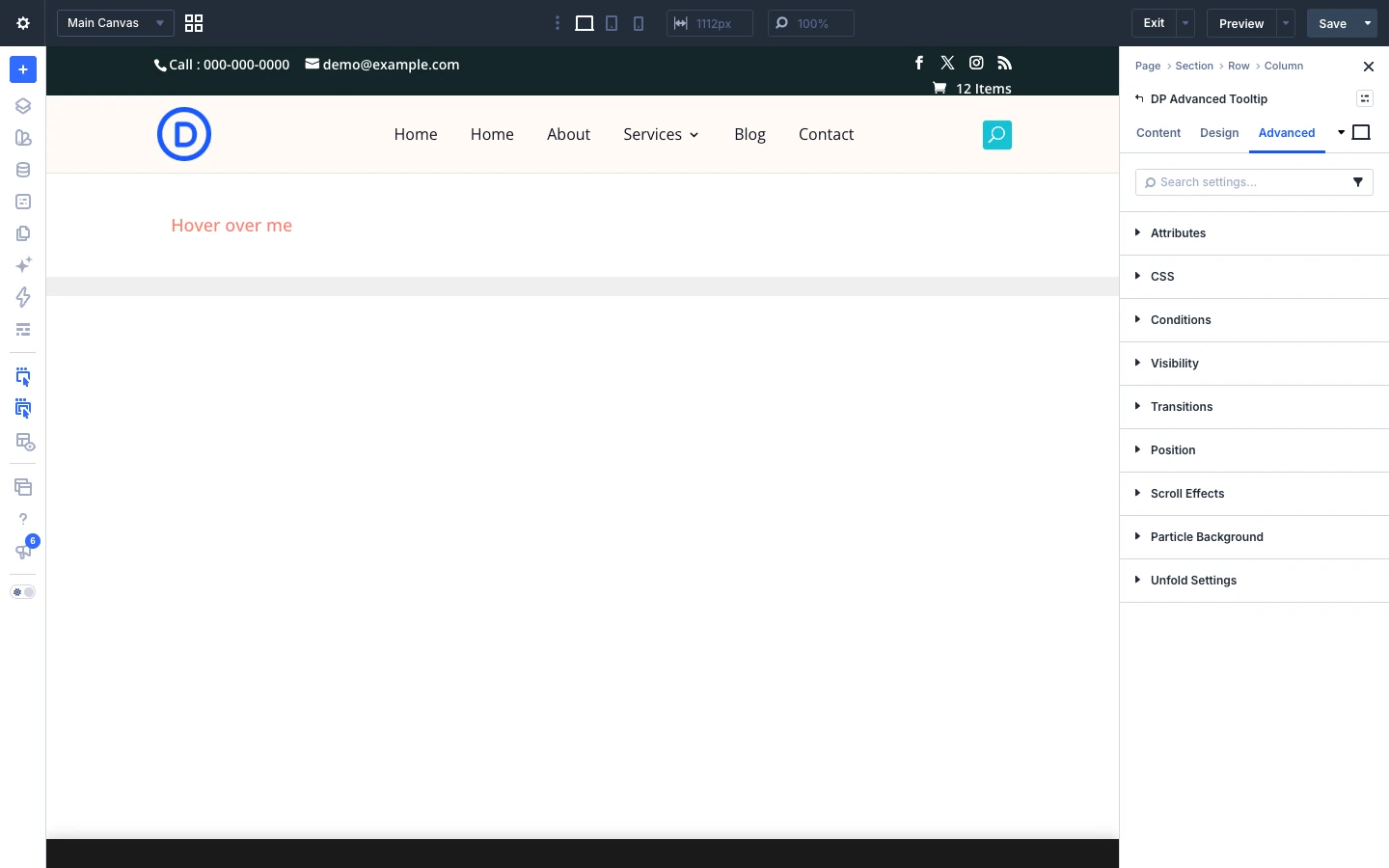Click the Facebook icon in top bar
Image resolution: width=1389 pixels, height=868 pixels.
point(919,63)
